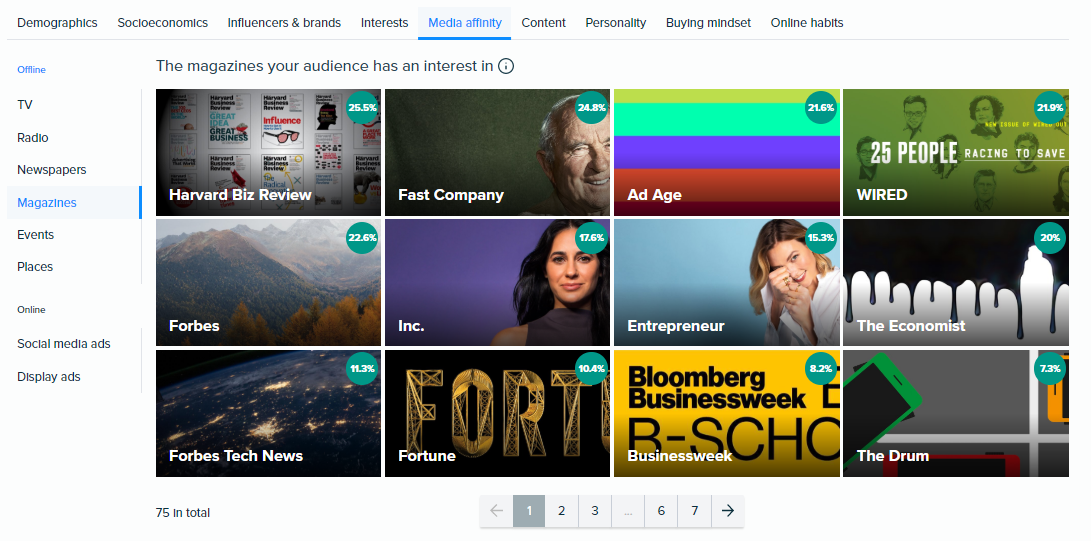Click the Offline section label
The height and width of the screenshot is (541, 1091).
tap(31, 70)
